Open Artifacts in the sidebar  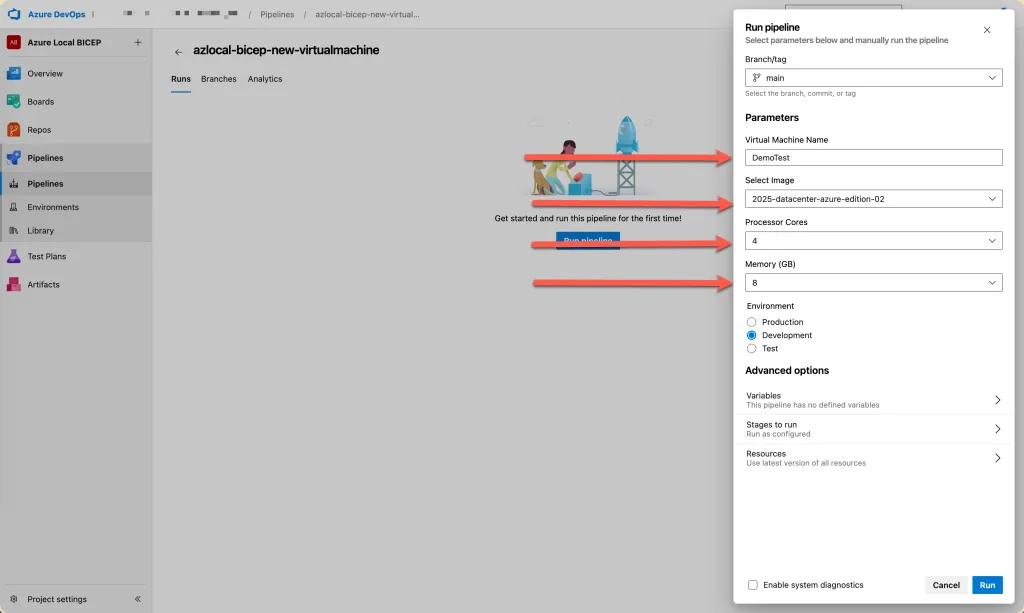tap(43, 285)
